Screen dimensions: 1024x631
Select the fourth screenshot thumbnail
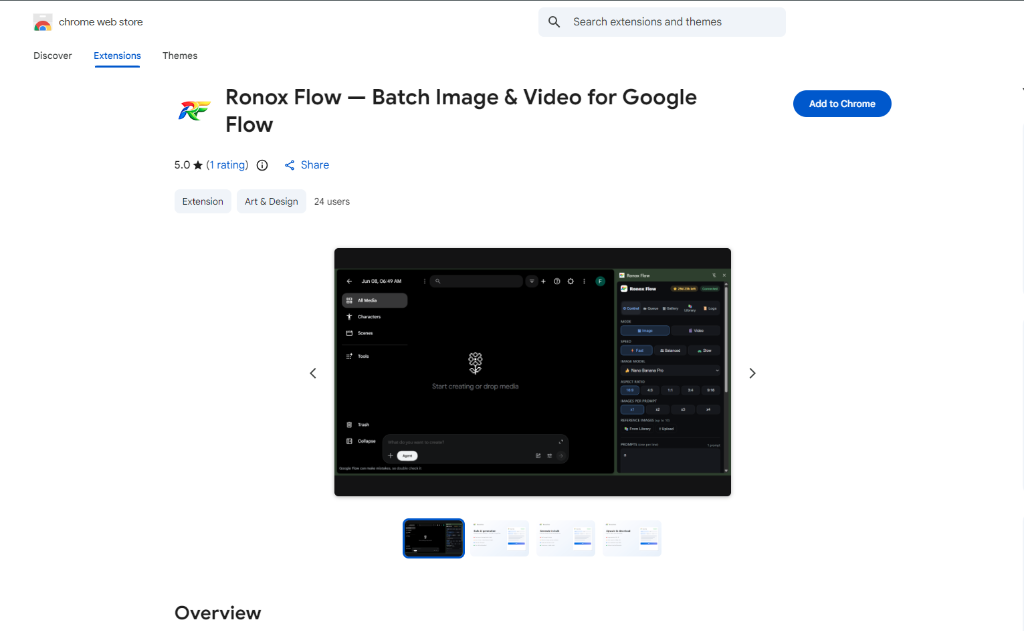[x=632, y=538]
